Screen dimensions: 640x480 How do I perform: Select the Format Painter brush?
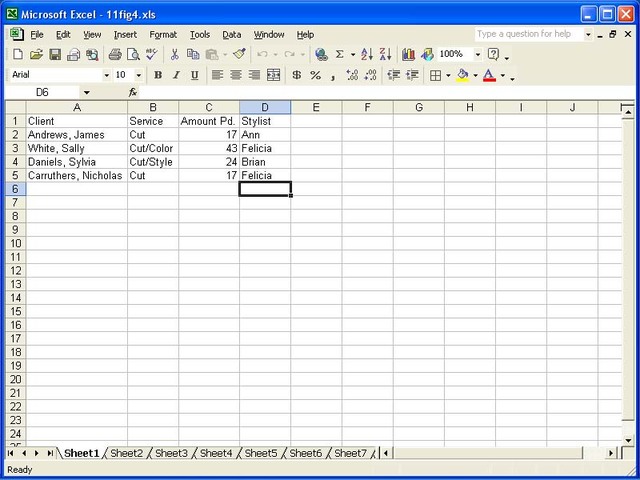tap(239, 54)
